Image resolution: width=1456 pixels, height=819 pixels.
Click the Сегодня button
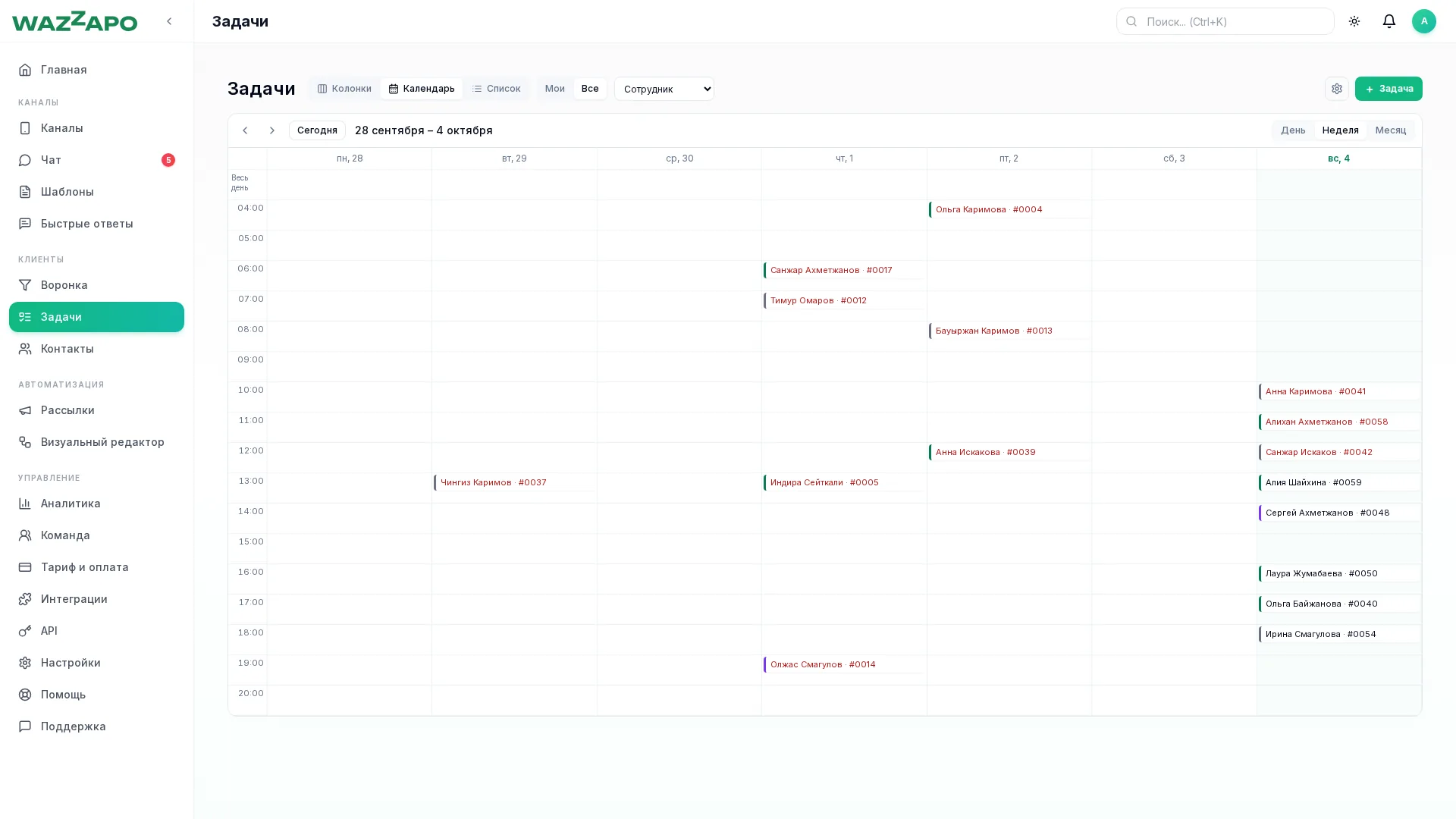317,130
